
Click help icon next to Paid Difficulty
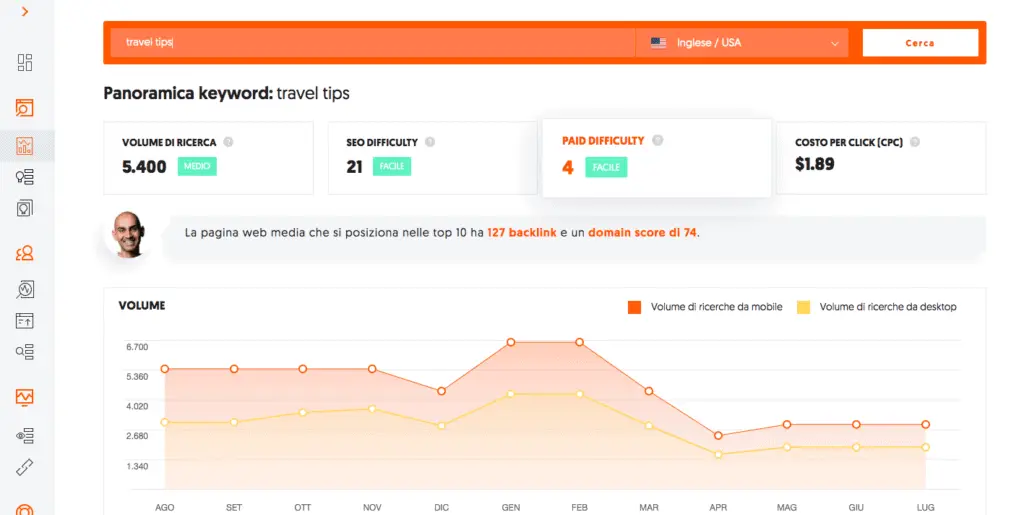pos(658,140)
